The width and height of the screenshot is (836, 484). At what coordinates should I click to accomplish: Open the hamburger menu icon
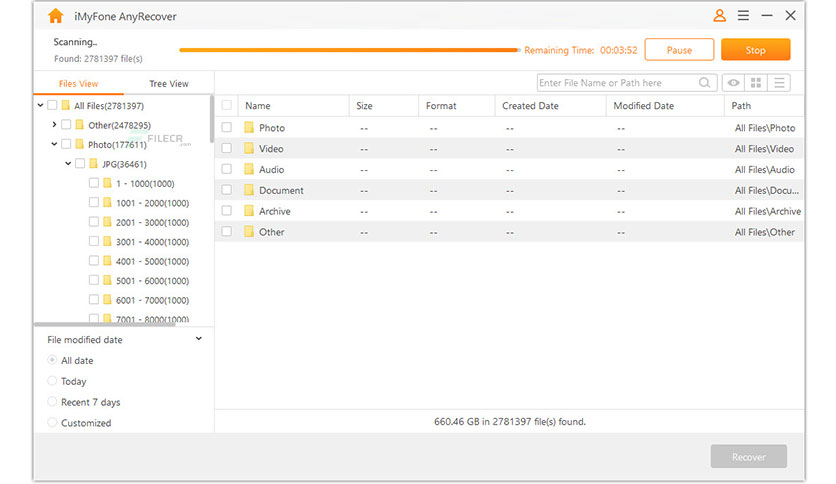[x=743, y=16]
